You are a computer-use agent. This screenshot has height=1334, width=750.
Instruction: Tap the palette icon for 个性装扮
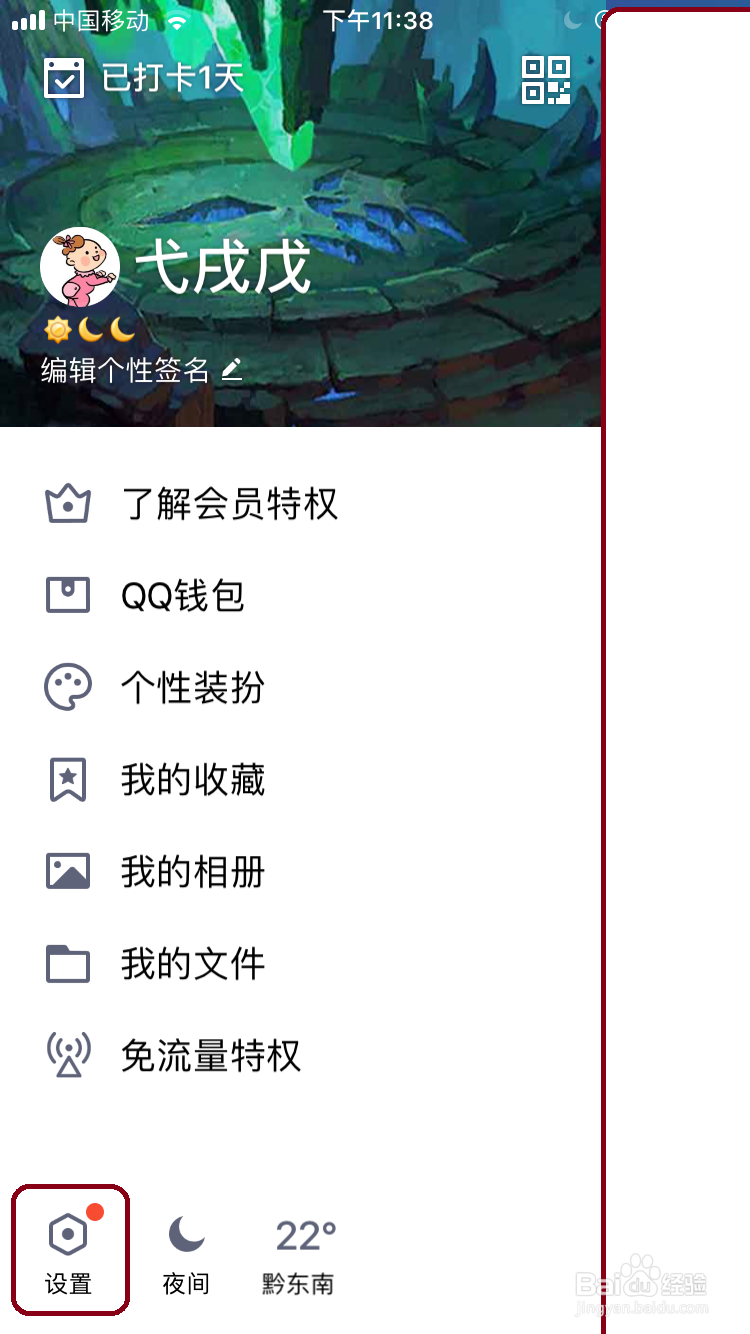pos(68,688)
